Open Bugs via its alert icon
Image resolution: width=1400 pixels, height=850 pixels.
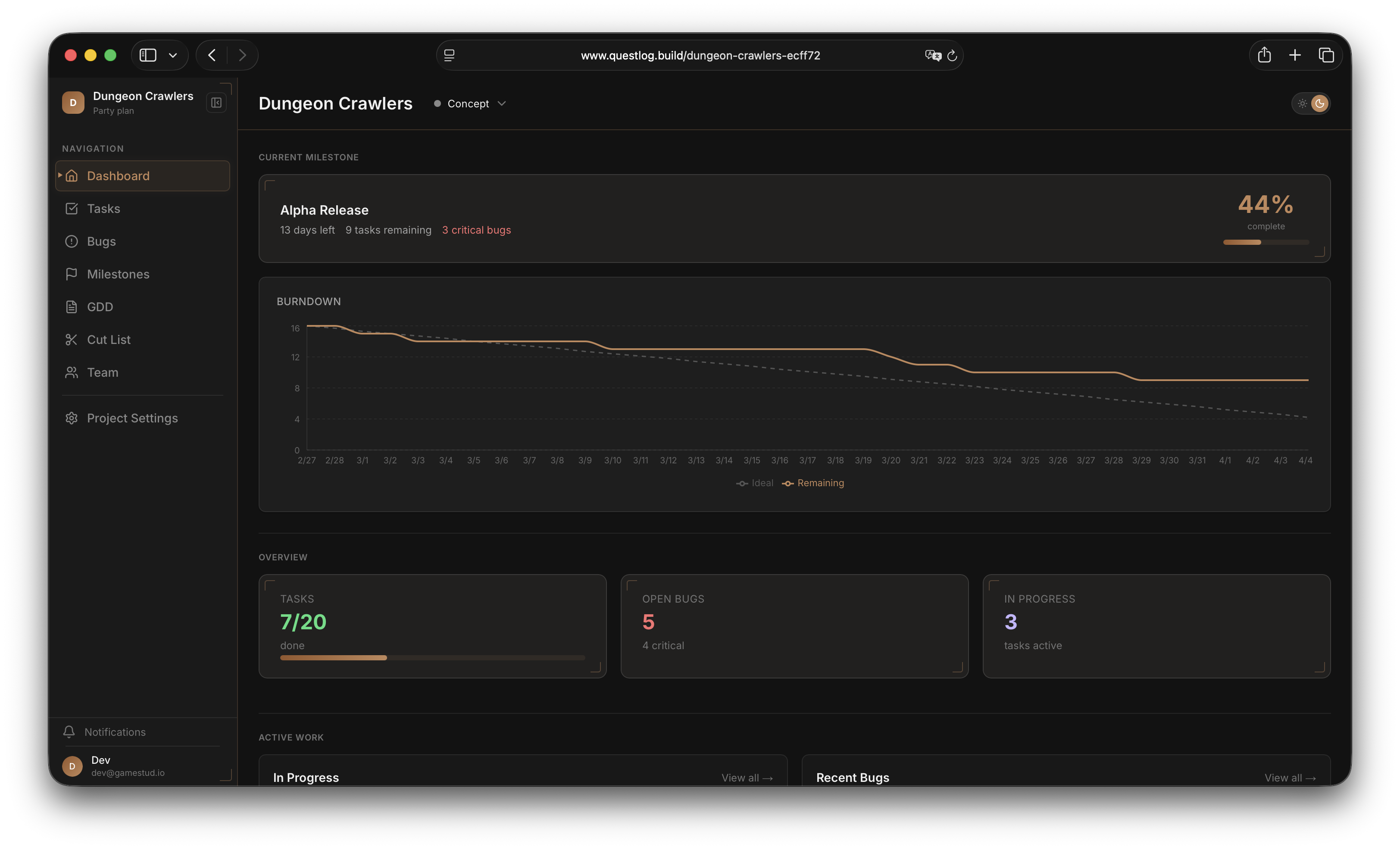click(72, 241)
